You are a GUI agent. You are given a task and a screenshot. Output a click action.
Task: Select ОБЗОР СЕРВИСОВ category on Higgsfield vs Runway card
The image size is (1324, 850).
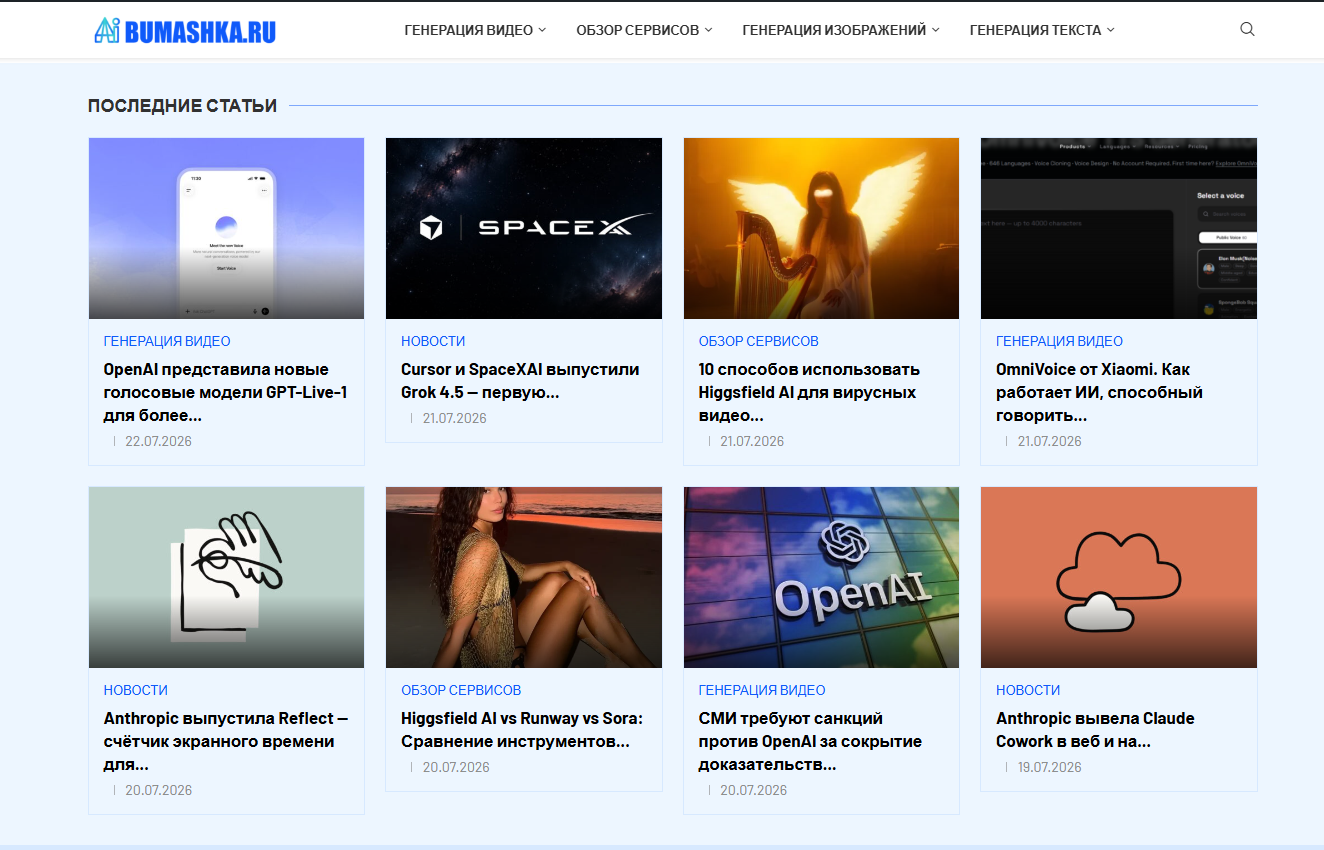click(x=461, y=690)
